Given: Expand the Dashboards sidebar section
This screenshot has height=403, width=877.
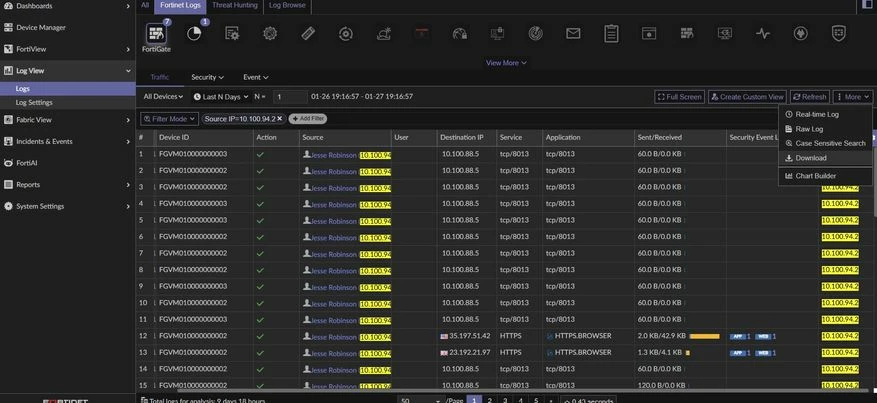Looking at the screenshot, I should pyautogui.click(x=128, y=6).
